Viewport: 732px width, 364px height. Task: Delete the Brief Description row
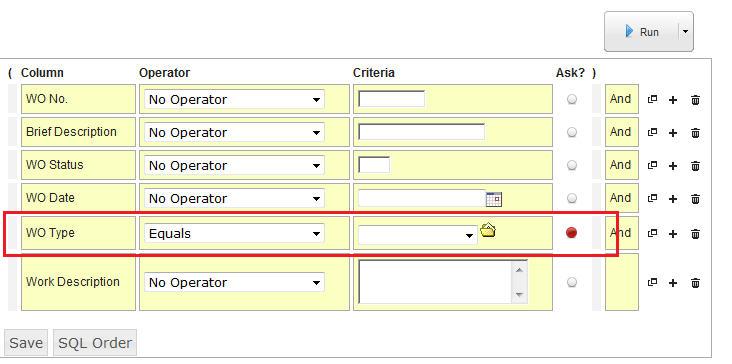click(695, 133)
